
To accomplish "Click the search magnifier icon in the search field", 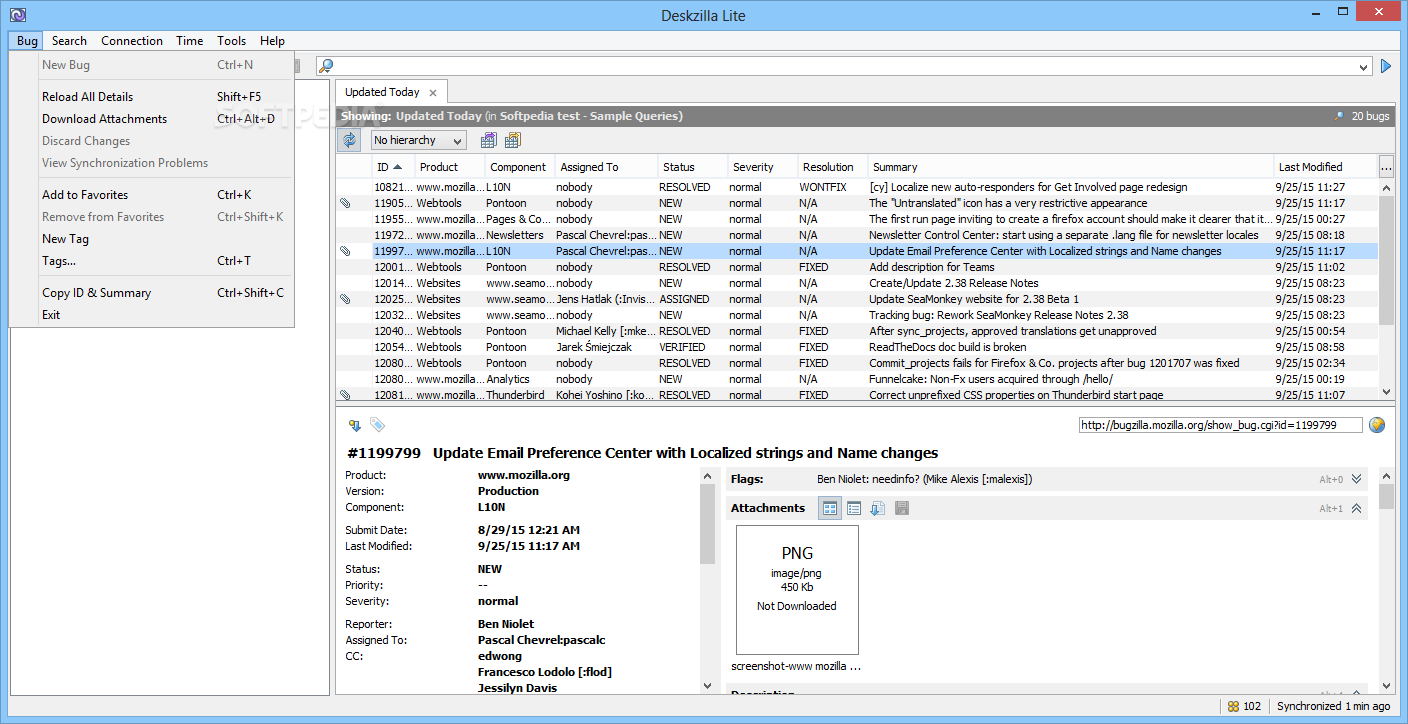I will tap(326, 66).
